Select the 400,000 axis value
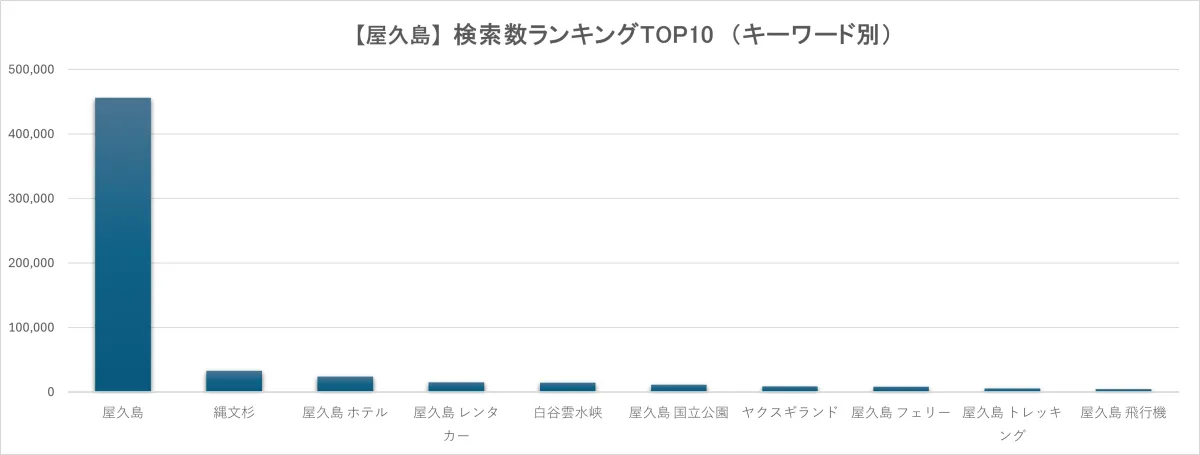This screenshot has width=1200, height=455. pyautogui.click(x=34, y=134)
